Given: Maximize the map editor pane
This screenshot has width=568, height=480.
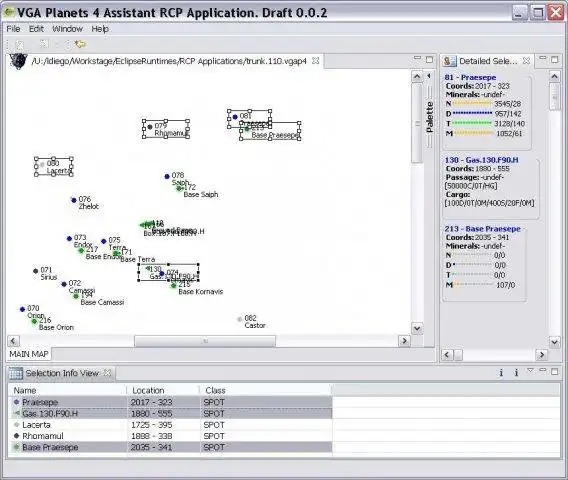Looking at the screenshot, I should coord(429,59).
